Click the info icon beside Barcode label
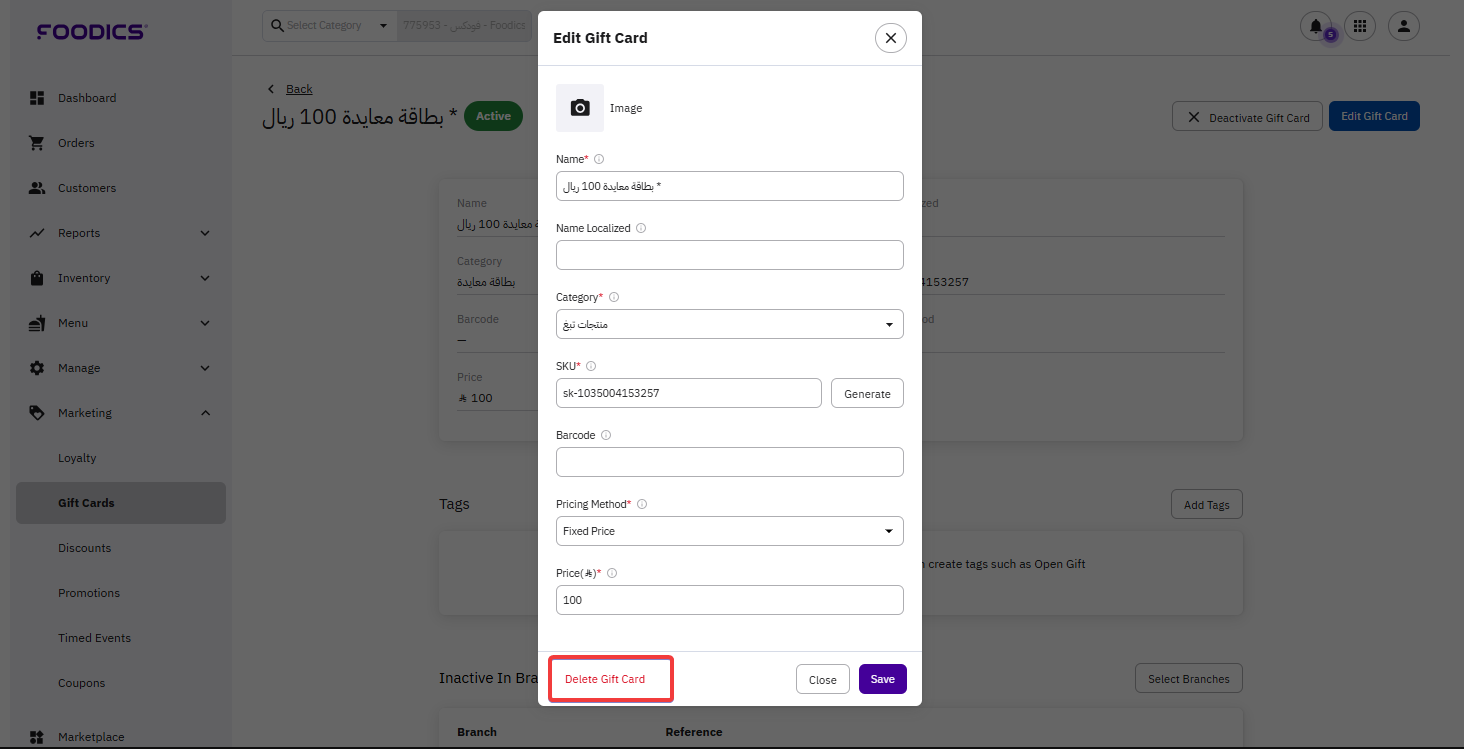 pyautogui.click(x=606, y=435)
